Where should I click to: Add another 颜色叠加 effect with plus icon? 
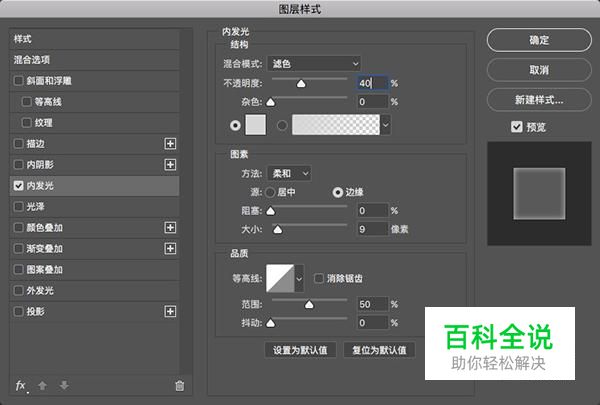pos(170,228)
